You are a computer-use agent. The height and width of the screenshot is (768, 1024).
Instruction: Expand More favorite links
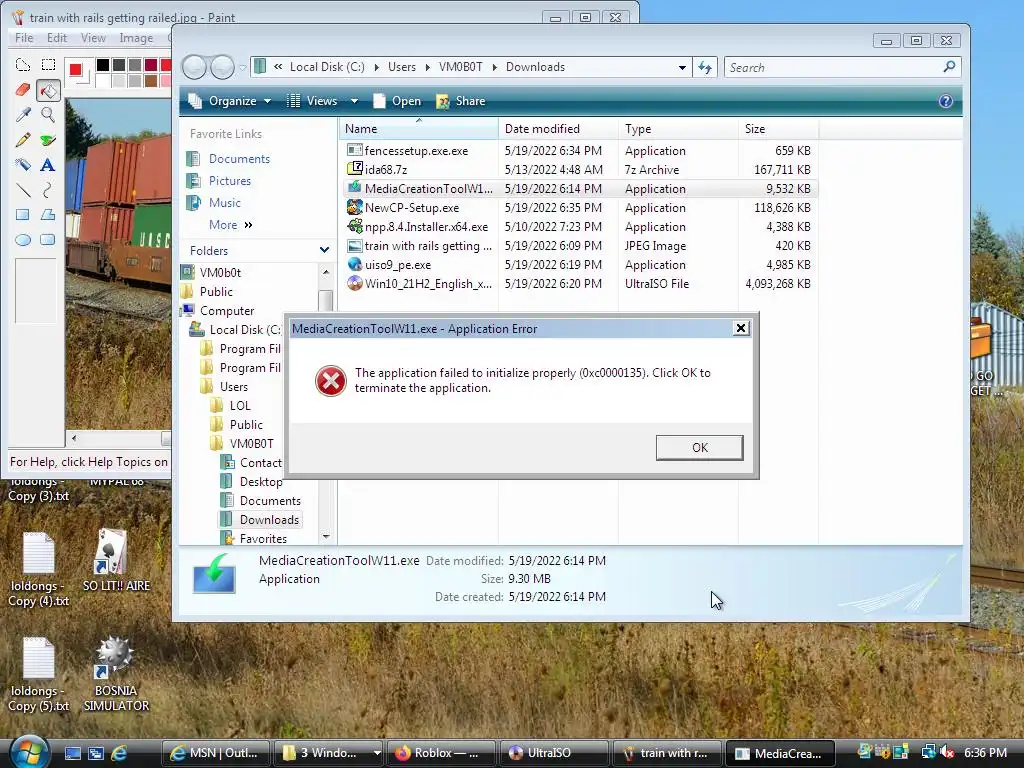point(231,225)
